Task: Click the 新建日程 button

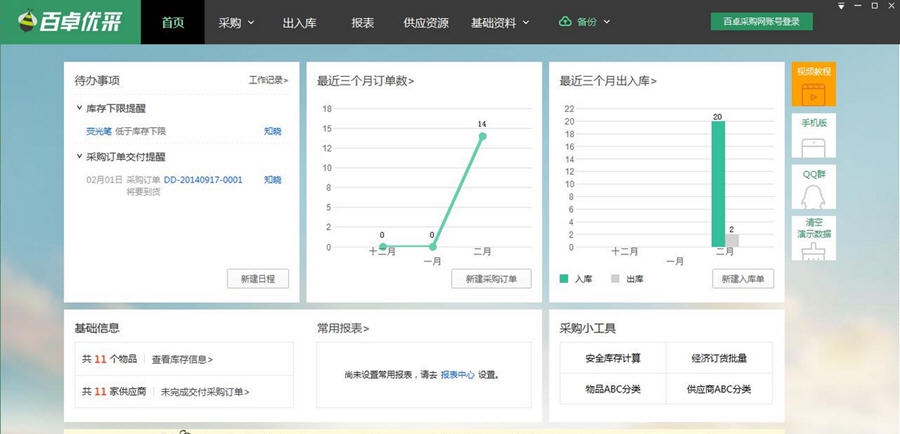Action: tap(258, 279)
